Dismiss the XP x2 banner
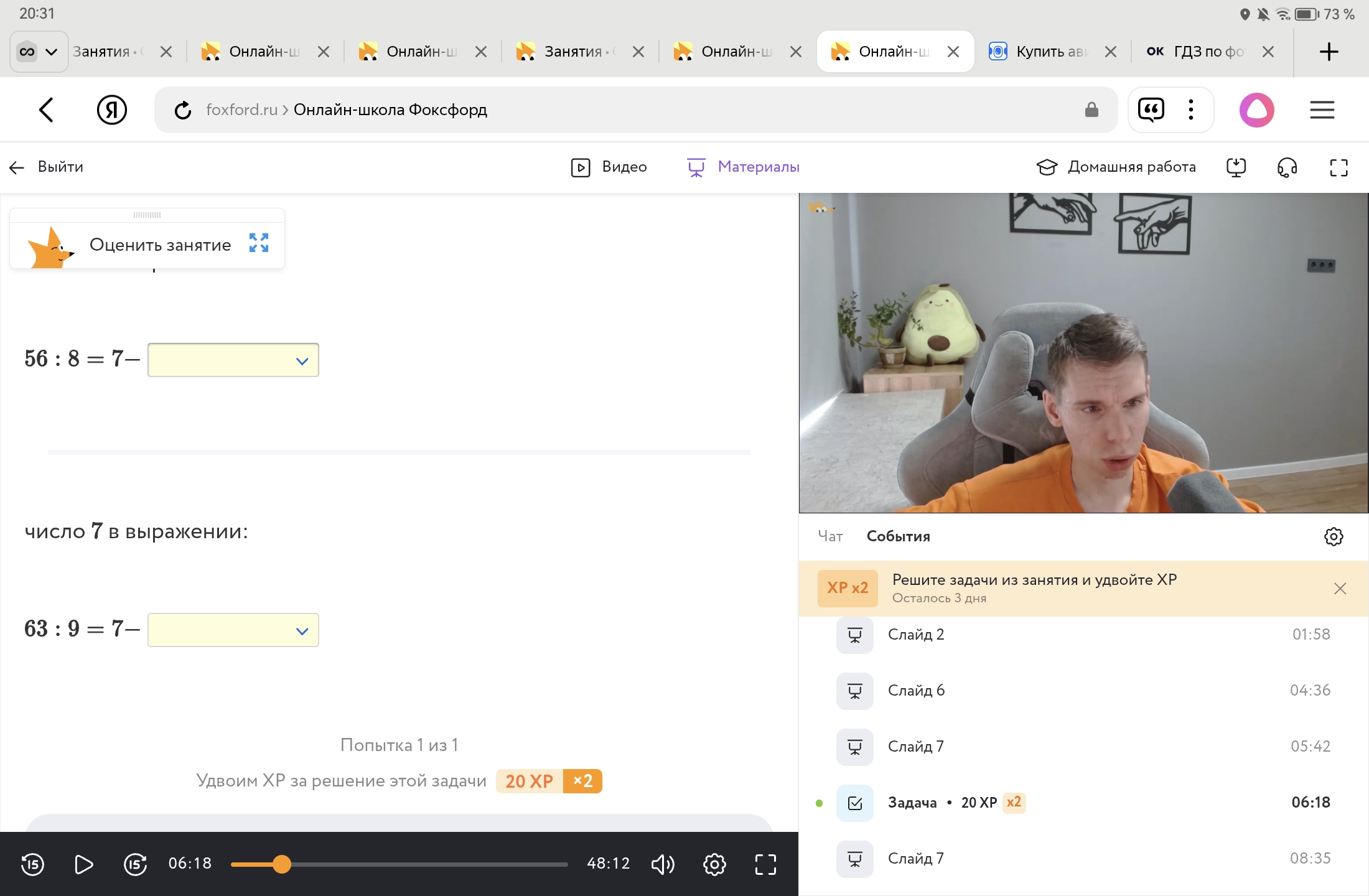 [x=1340, y=589]
